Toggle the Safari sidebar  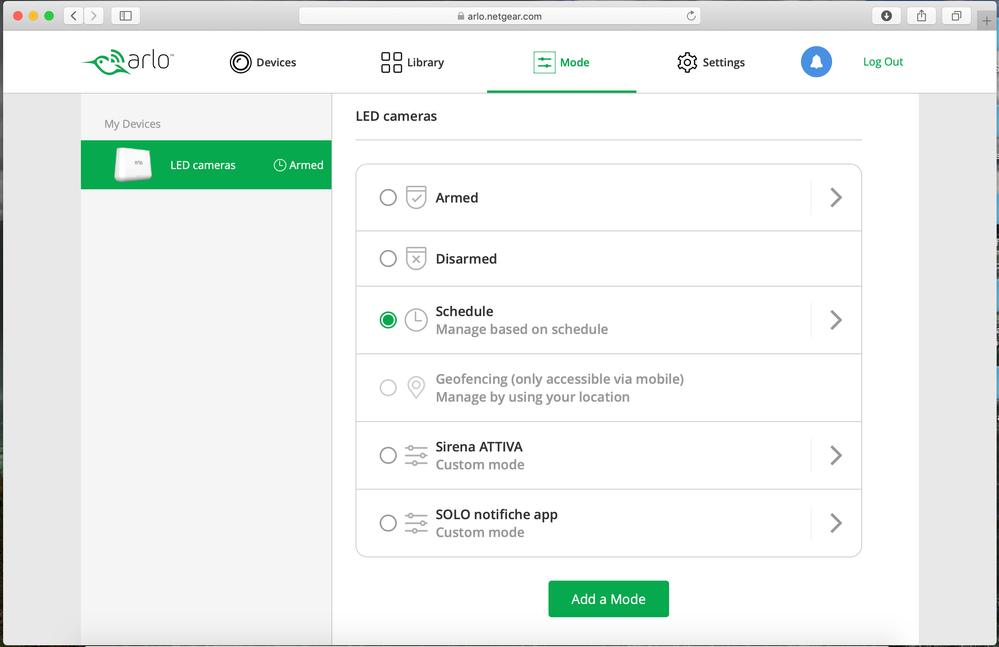click(126, 16)
